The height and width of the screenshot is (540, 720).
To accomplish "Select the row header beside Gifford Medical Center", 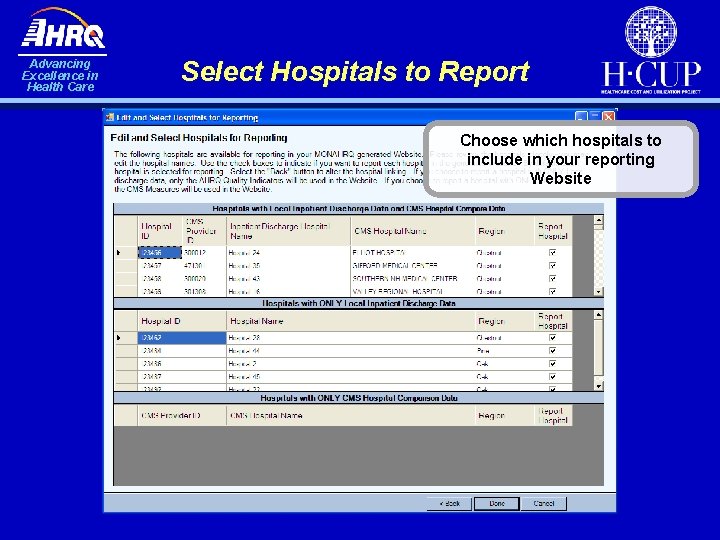I will 125,265.
